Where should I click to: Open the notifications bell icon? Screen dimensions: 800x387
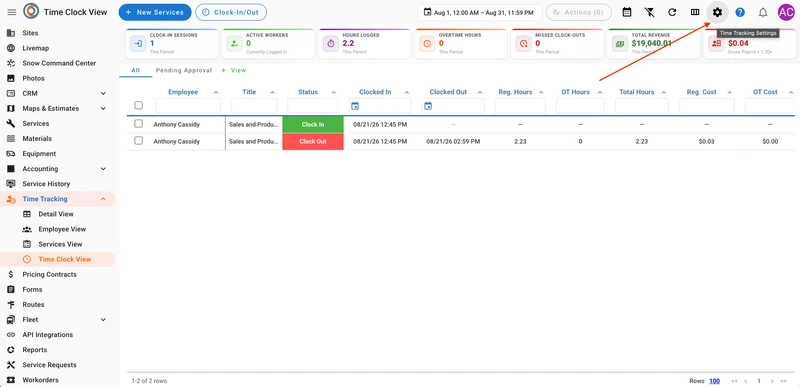coord(763,12)
